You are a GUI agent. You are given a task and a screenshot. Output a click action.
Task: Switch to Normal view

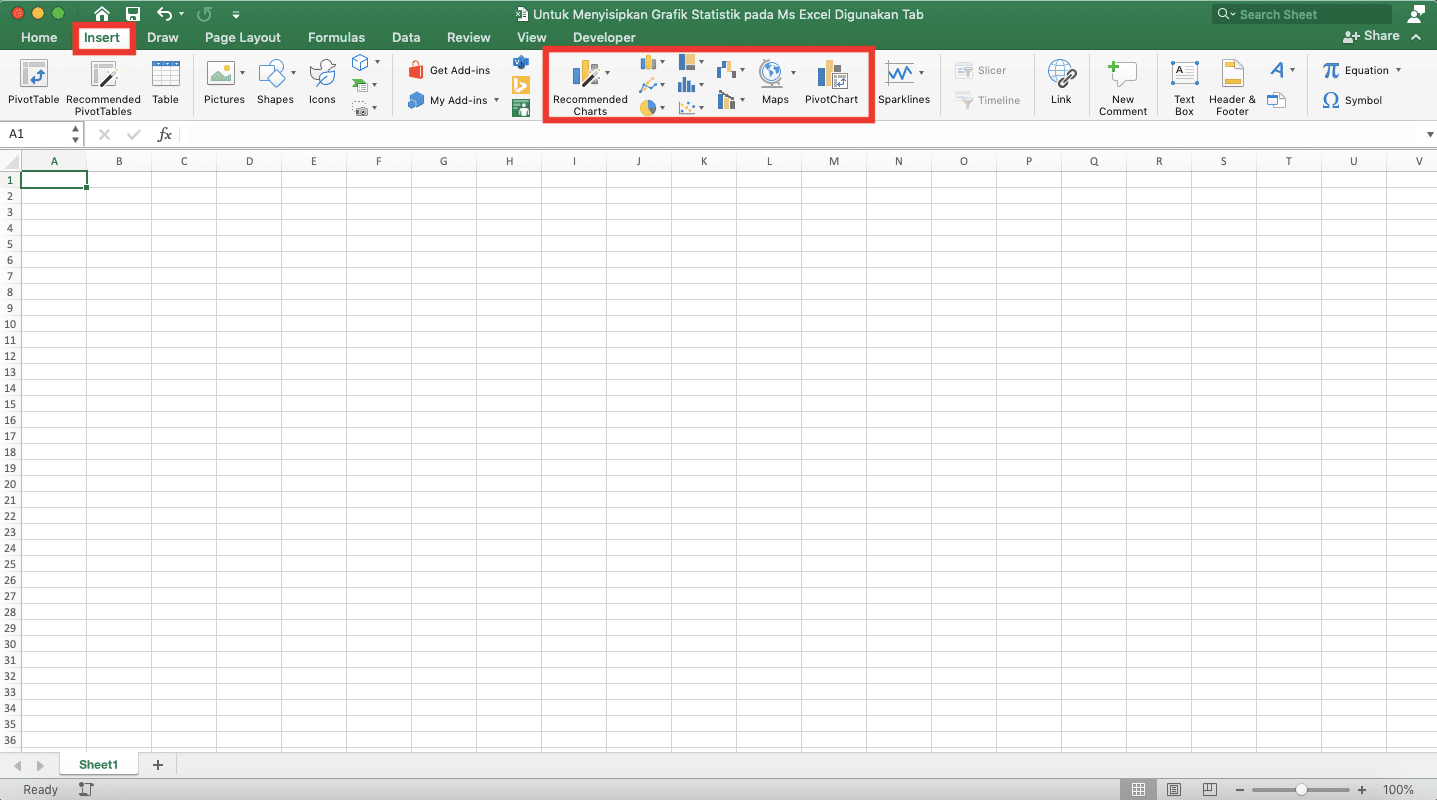pos(1139,790)
